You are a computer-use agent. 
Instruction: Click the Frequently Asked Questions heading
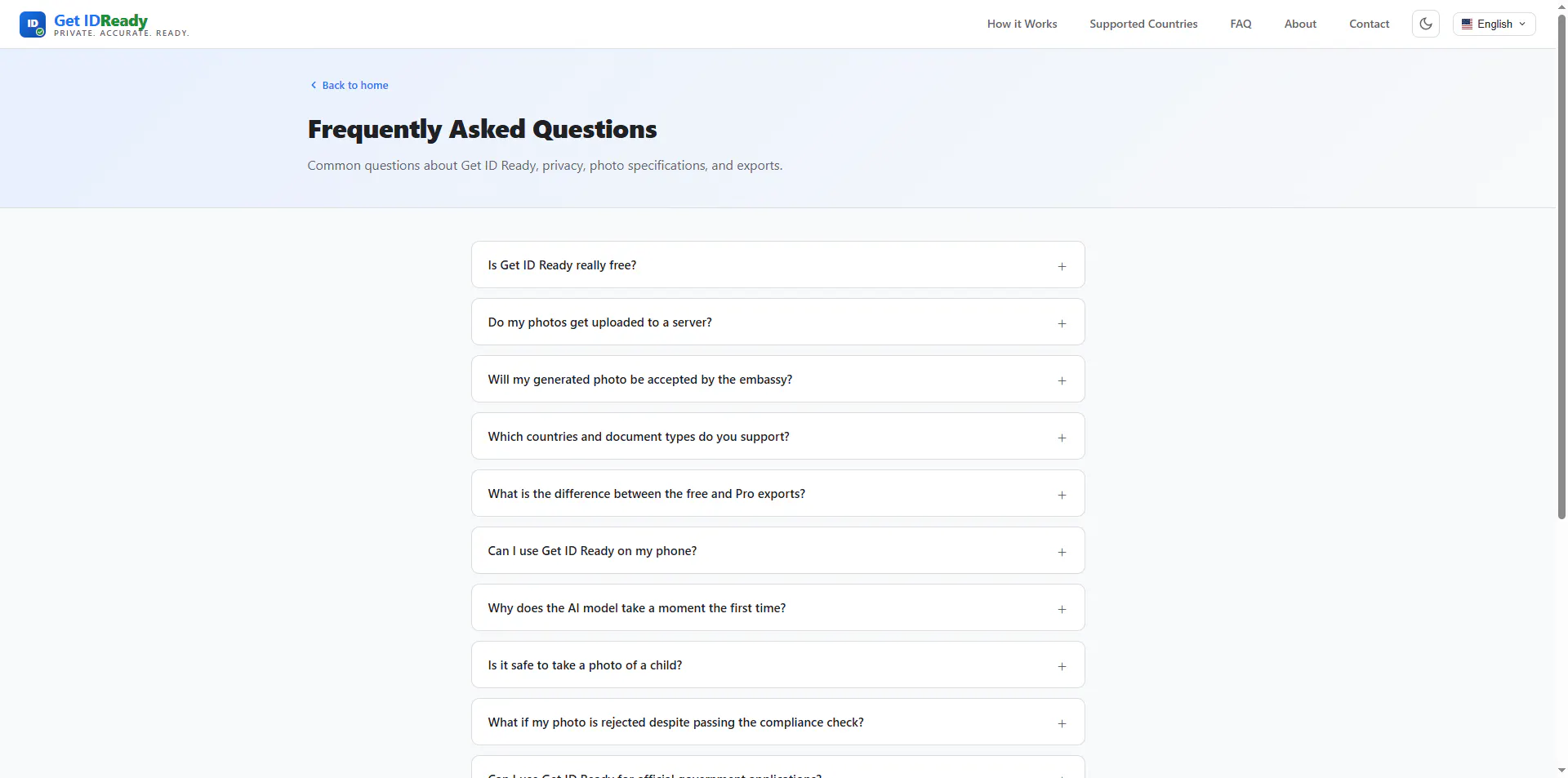(482, 129)
